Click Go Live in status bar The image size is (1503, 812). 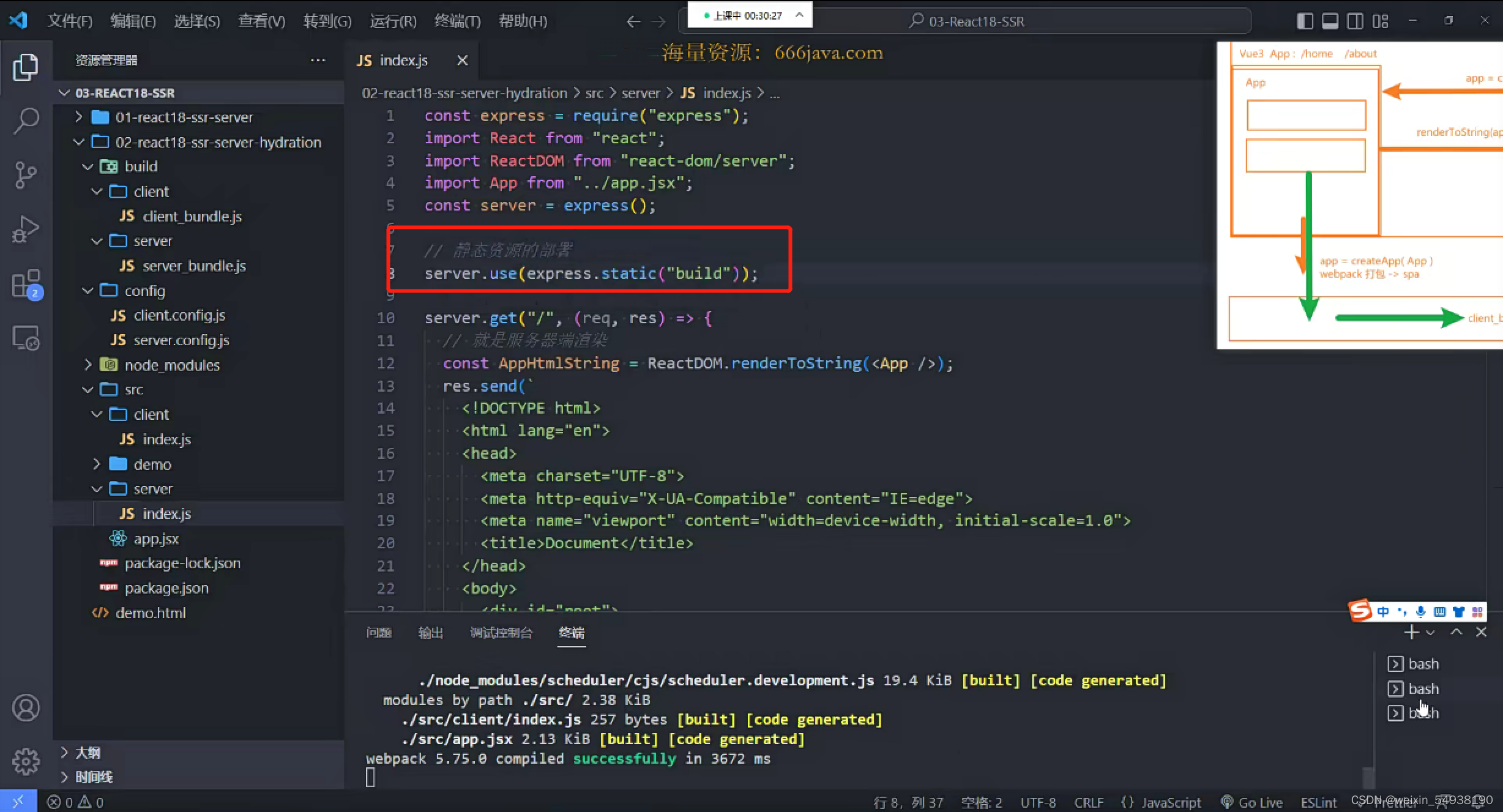point(1251,802)
